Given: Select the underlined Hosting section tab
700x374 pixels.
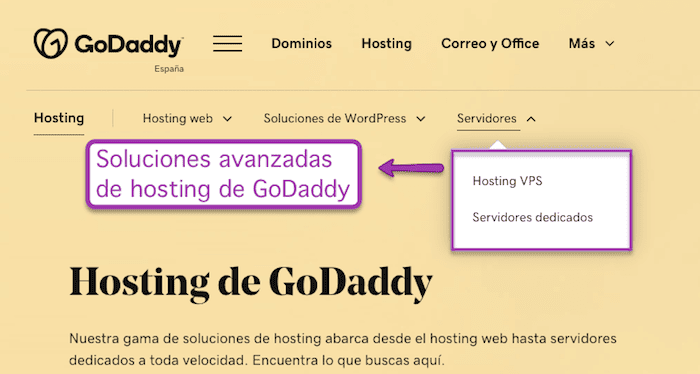Looking at the screenshot, I should pos(59,118).
